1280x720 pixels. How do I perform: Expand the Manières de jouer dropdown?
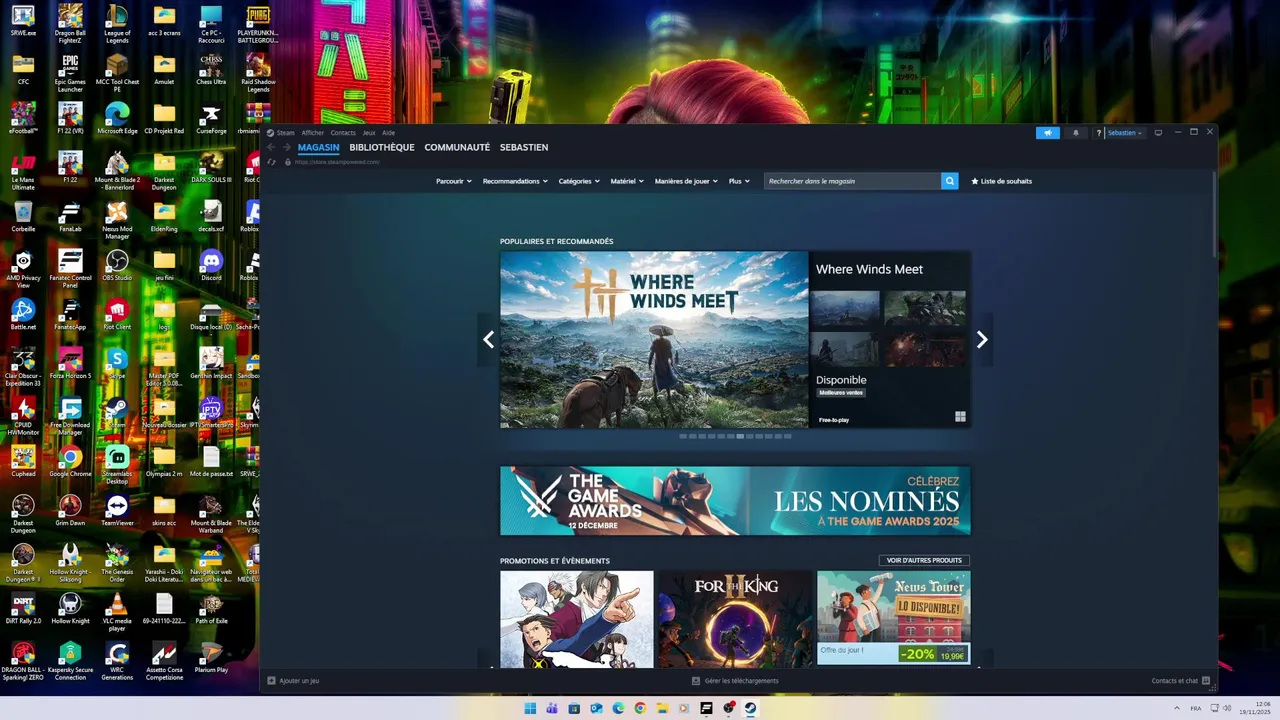click(686, 181)
